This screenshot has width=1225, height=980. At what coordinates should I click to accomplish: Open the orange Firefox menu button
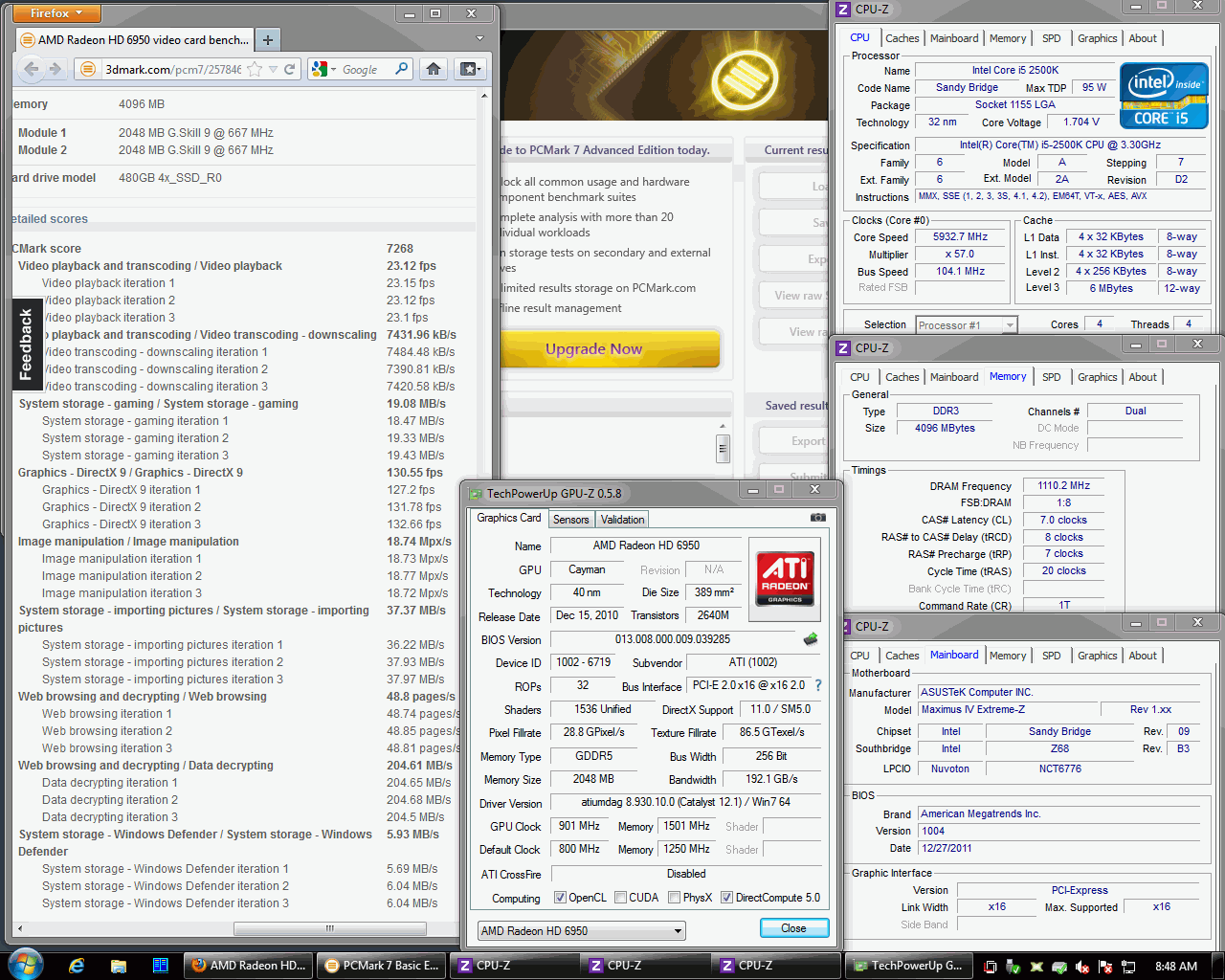tap(57, 13)
